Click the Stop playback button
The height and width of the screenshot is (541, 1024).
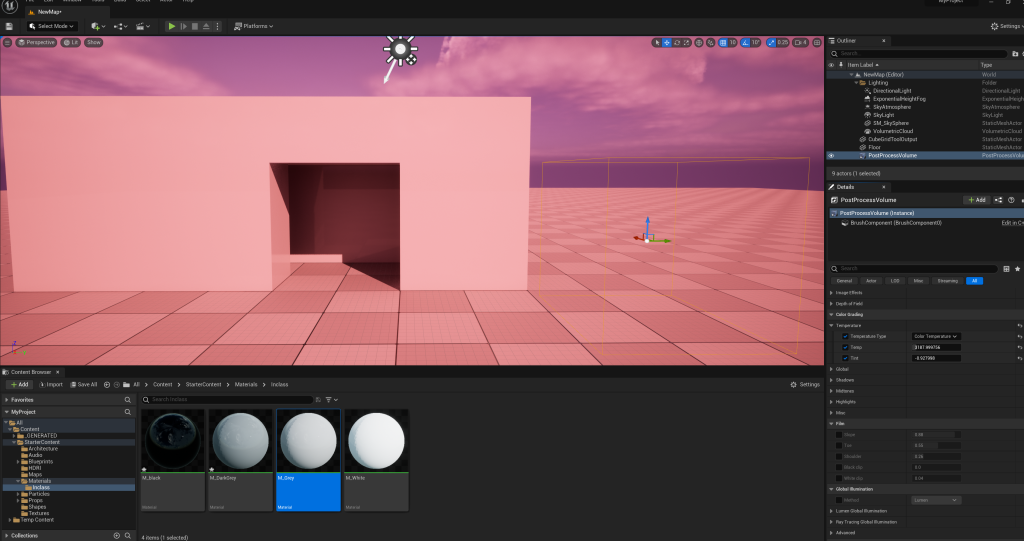(x=195, y=26)
